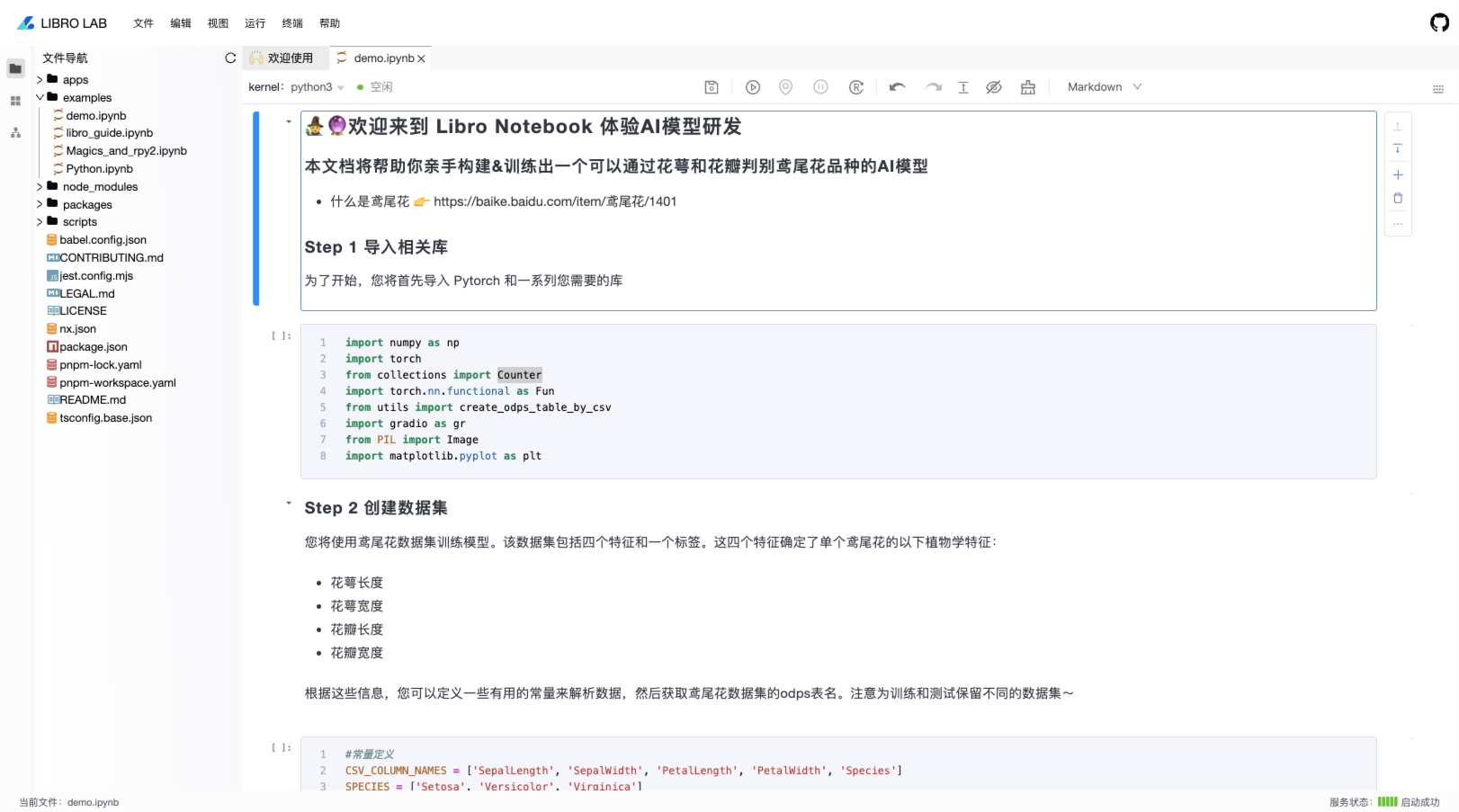Click the location-pin run icon in toolbar

[785, 87]
